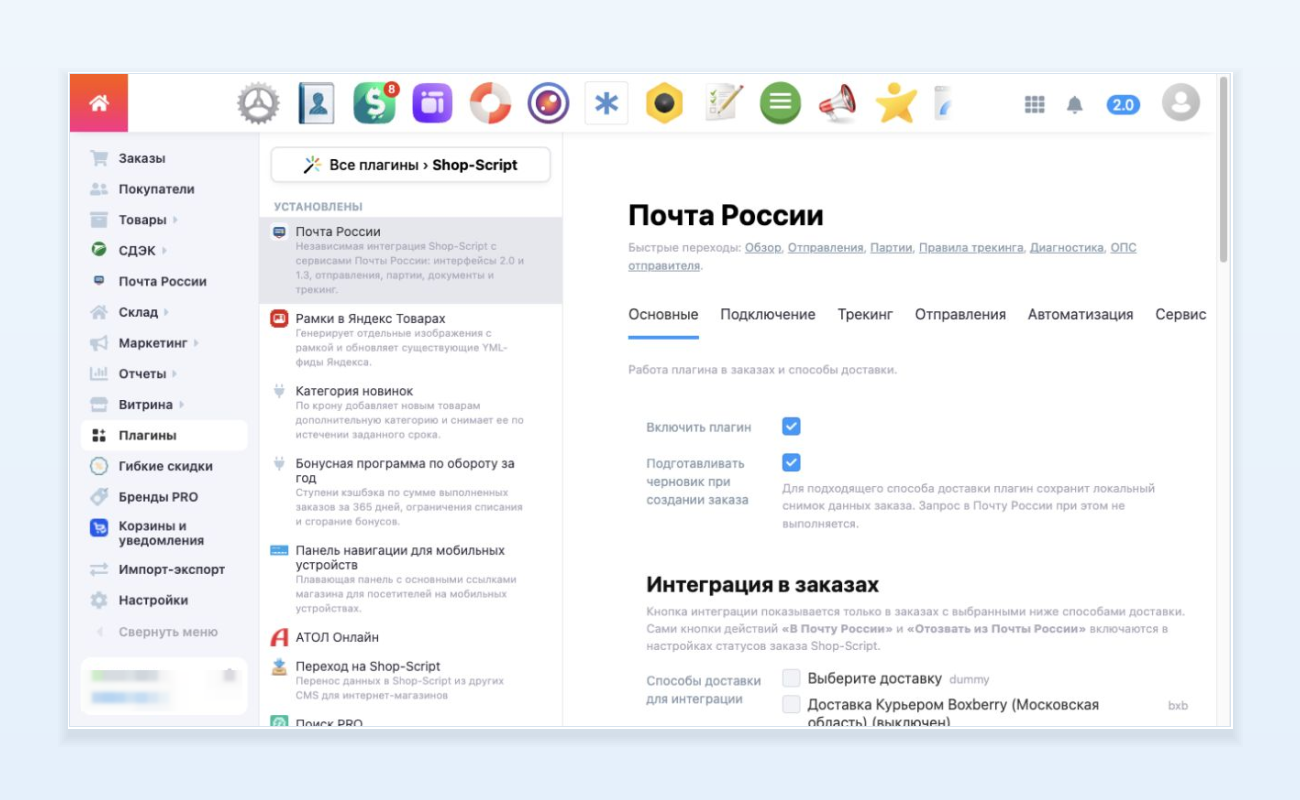Follow the Правила трекинга quick link

point(971,248)
